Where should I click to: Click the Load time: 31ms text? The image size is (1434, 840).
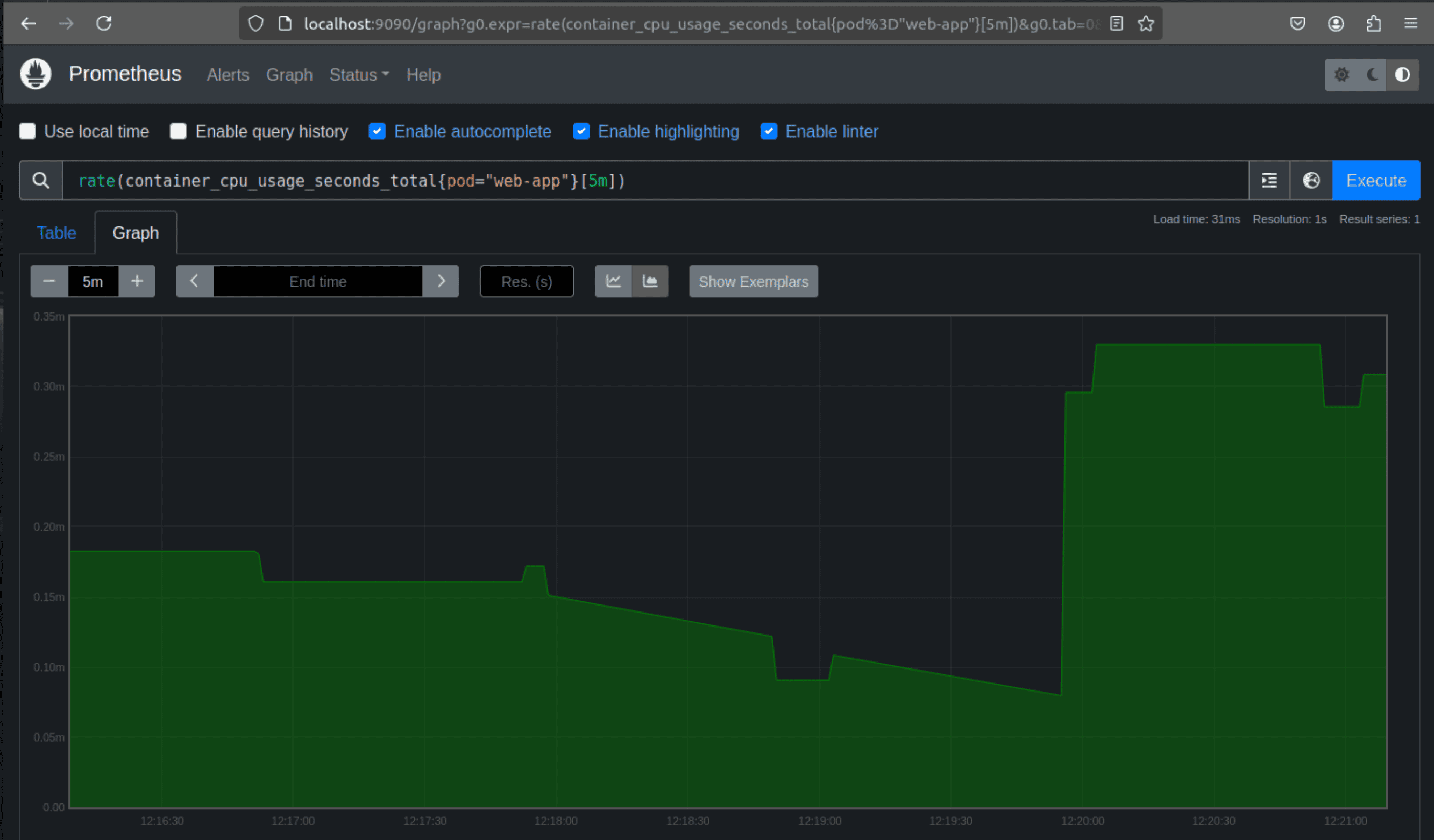[1196, 219]
